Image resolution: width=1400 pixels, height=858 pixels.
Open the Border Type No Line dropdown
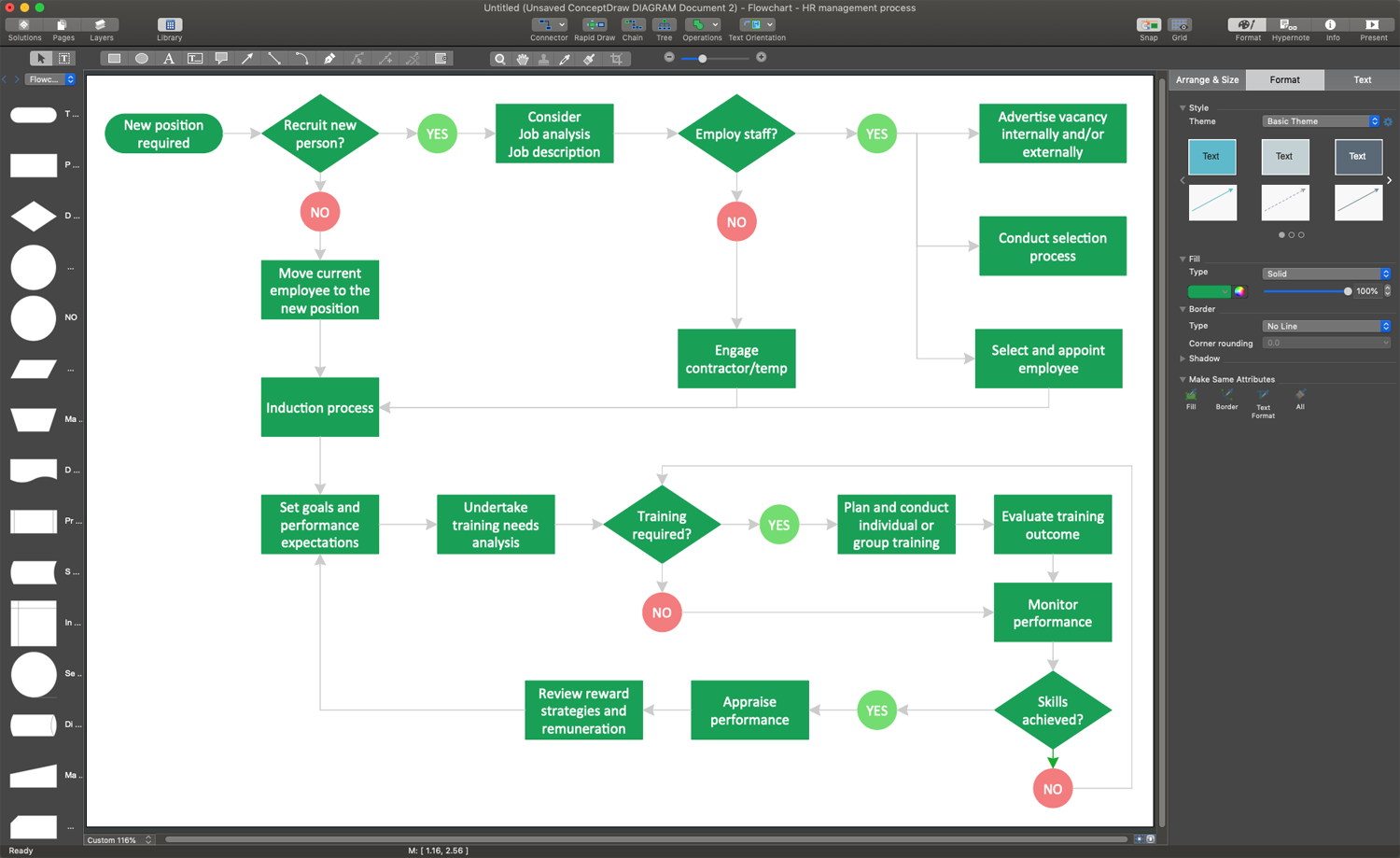1326,326
